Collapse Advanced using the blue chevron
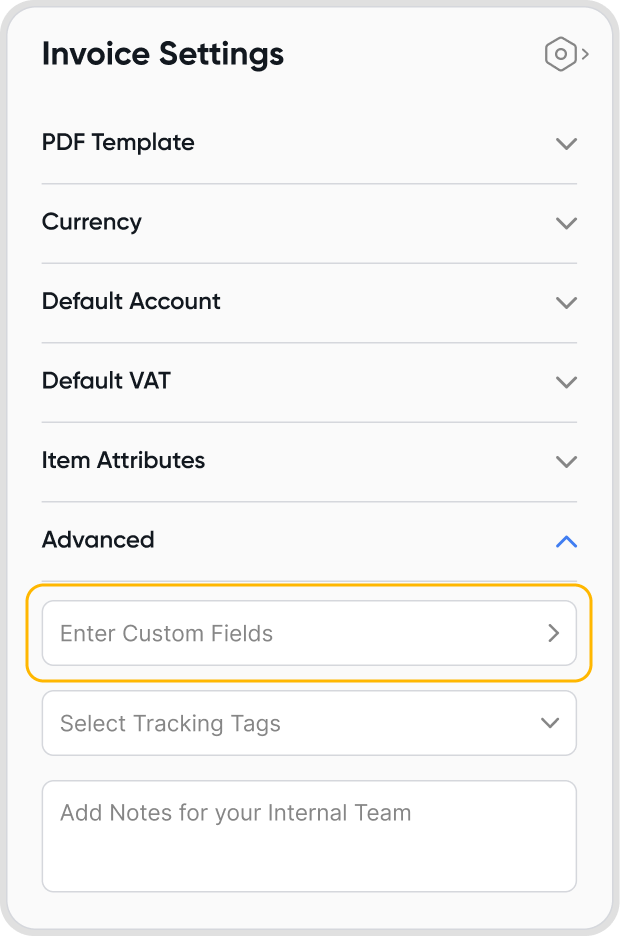The image size is (620, 936). tap(566, 541)
